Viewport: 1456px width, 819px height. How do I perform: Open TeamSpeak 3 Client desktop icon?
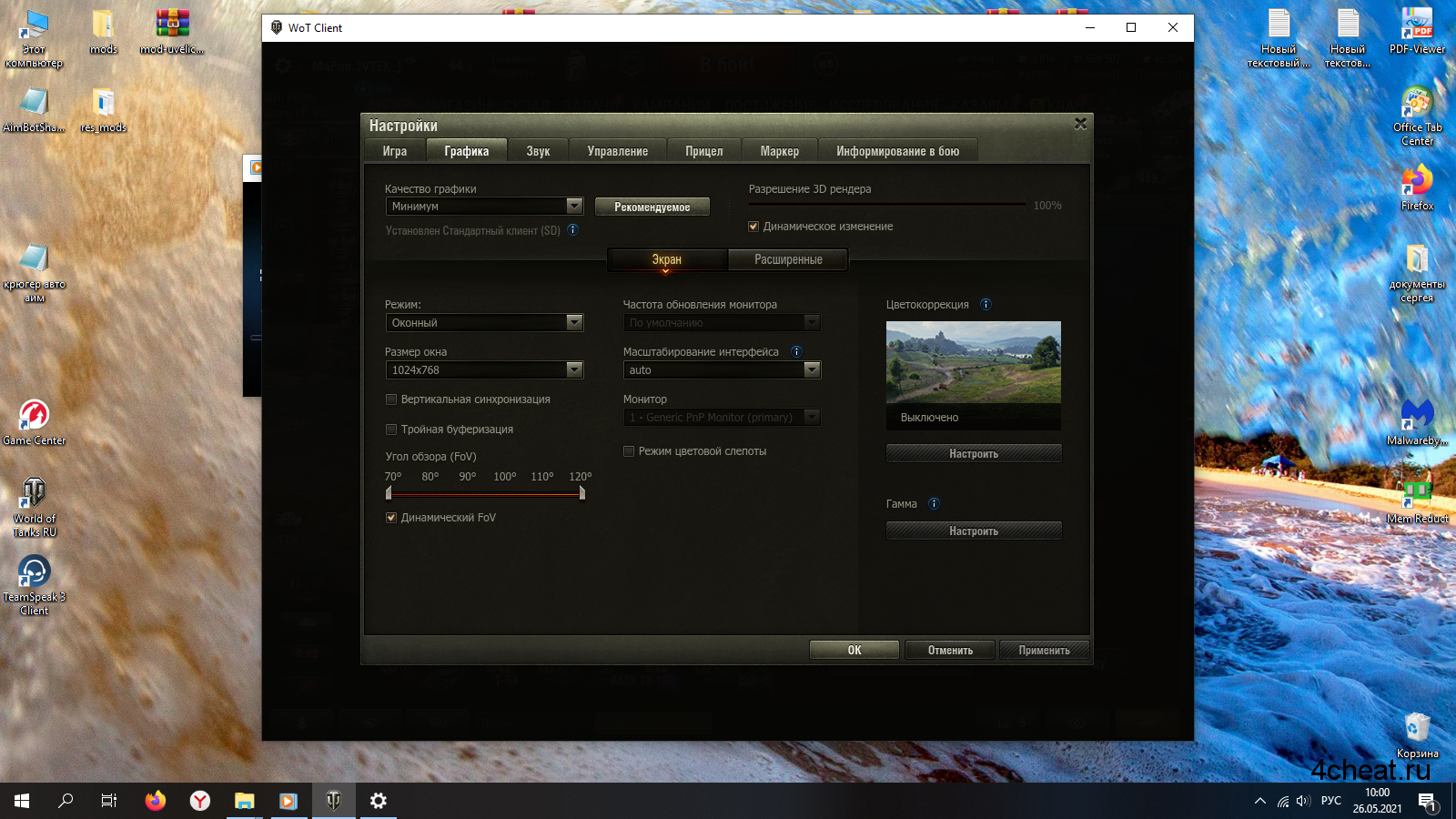click(34, 584)
